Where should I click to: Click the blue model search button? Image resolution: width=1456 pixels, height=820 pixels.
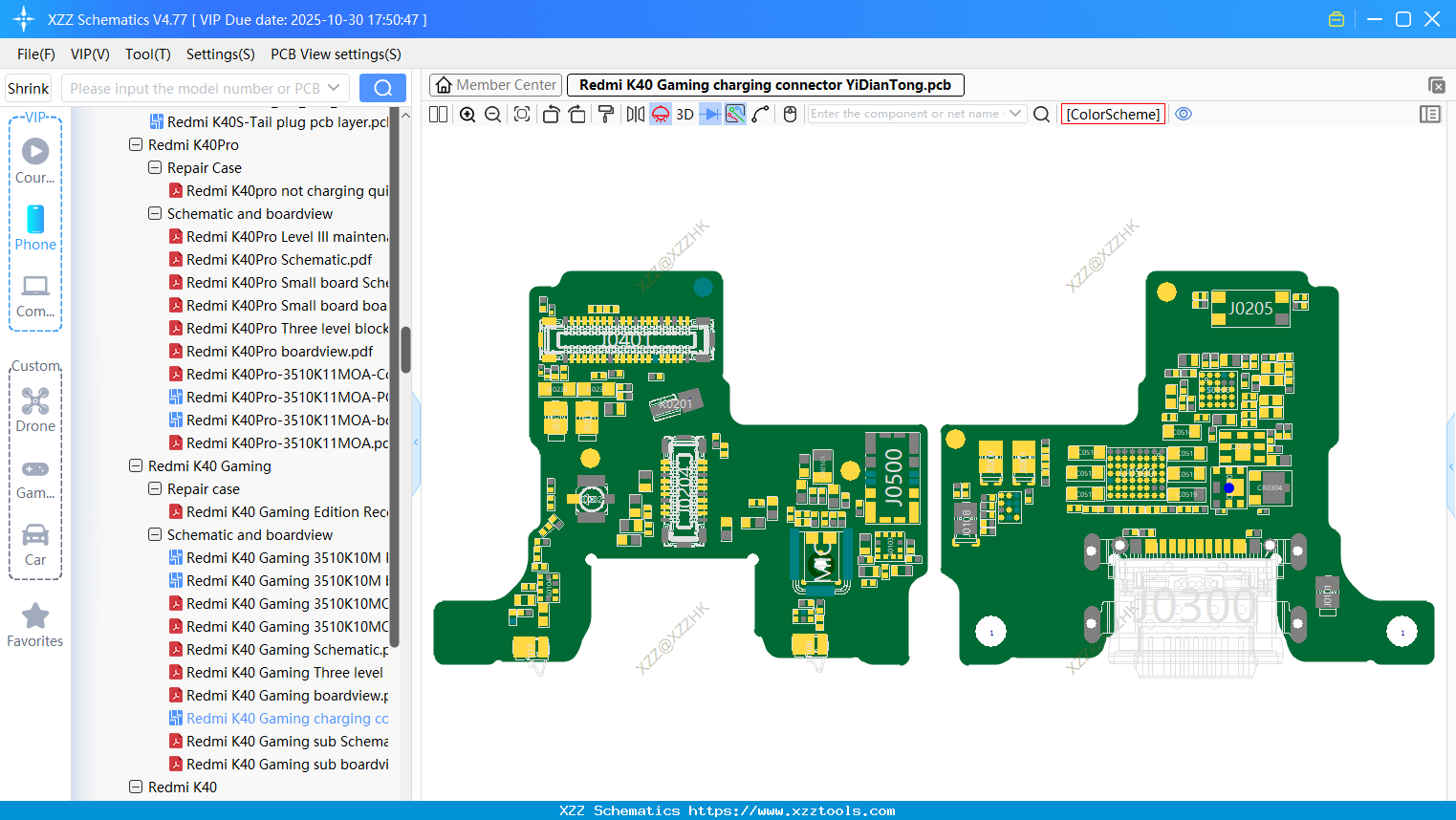pyautogui.click(x=382, y=88)
